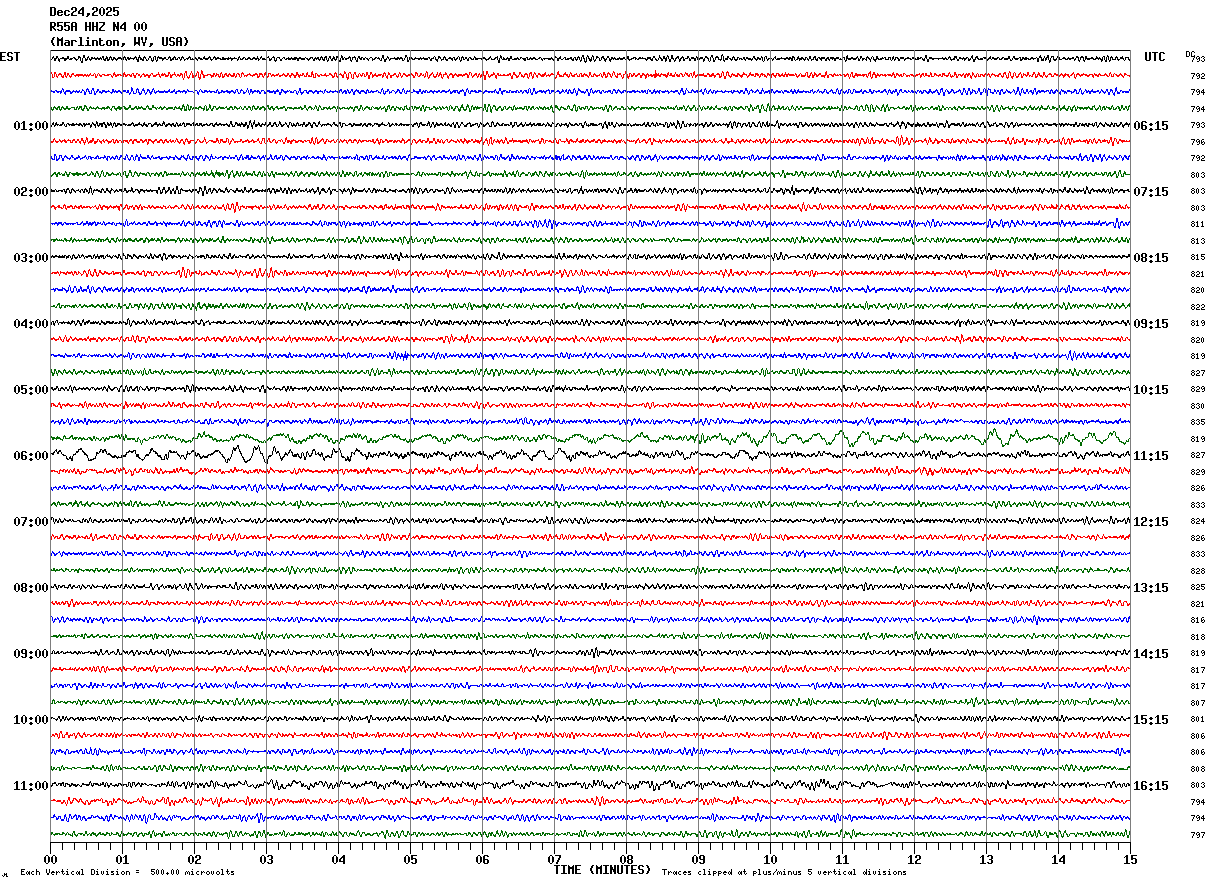This screenshot has height=886, width=1210.
Task: Click DC offset value 801
Action: pyautogui.click(x=1197, y=720)
